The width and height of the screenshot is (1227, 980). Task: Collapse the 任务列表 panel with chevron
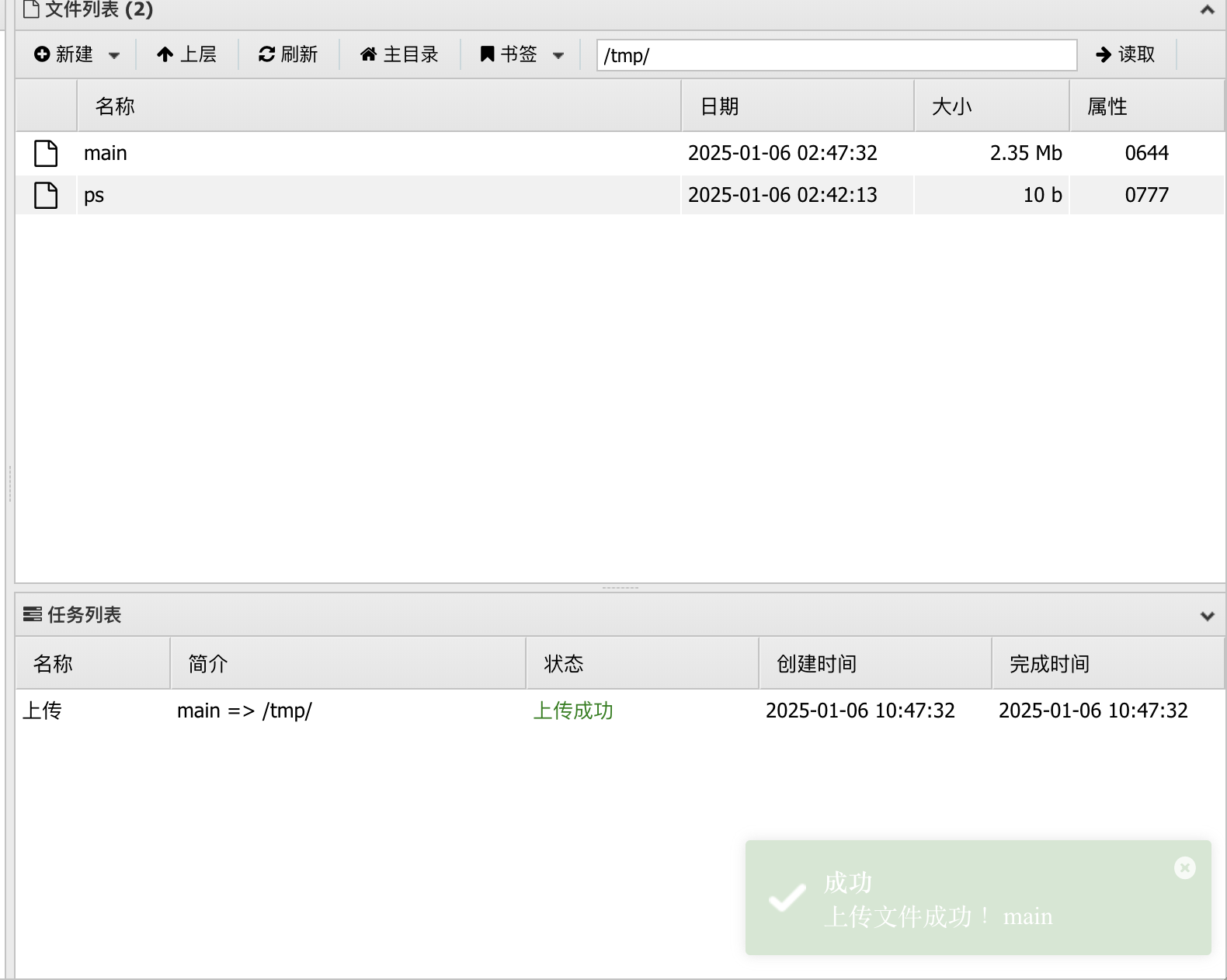tap(1207, 616)
